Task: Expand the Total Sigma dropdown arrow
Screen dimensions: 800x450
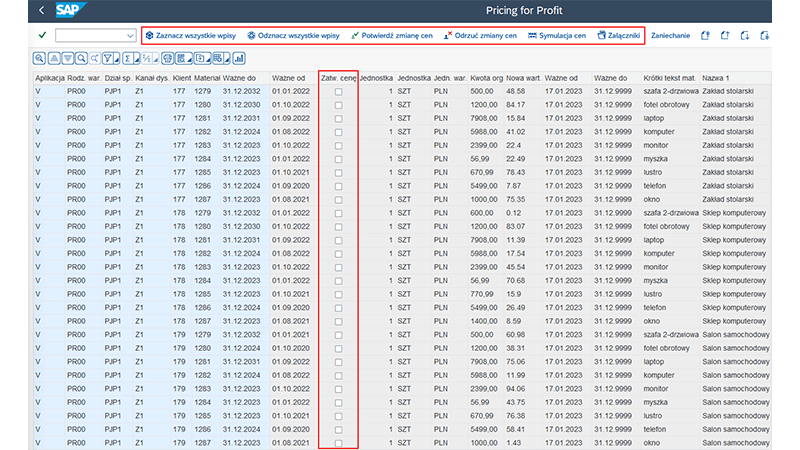Action: (x=136, y=58)
